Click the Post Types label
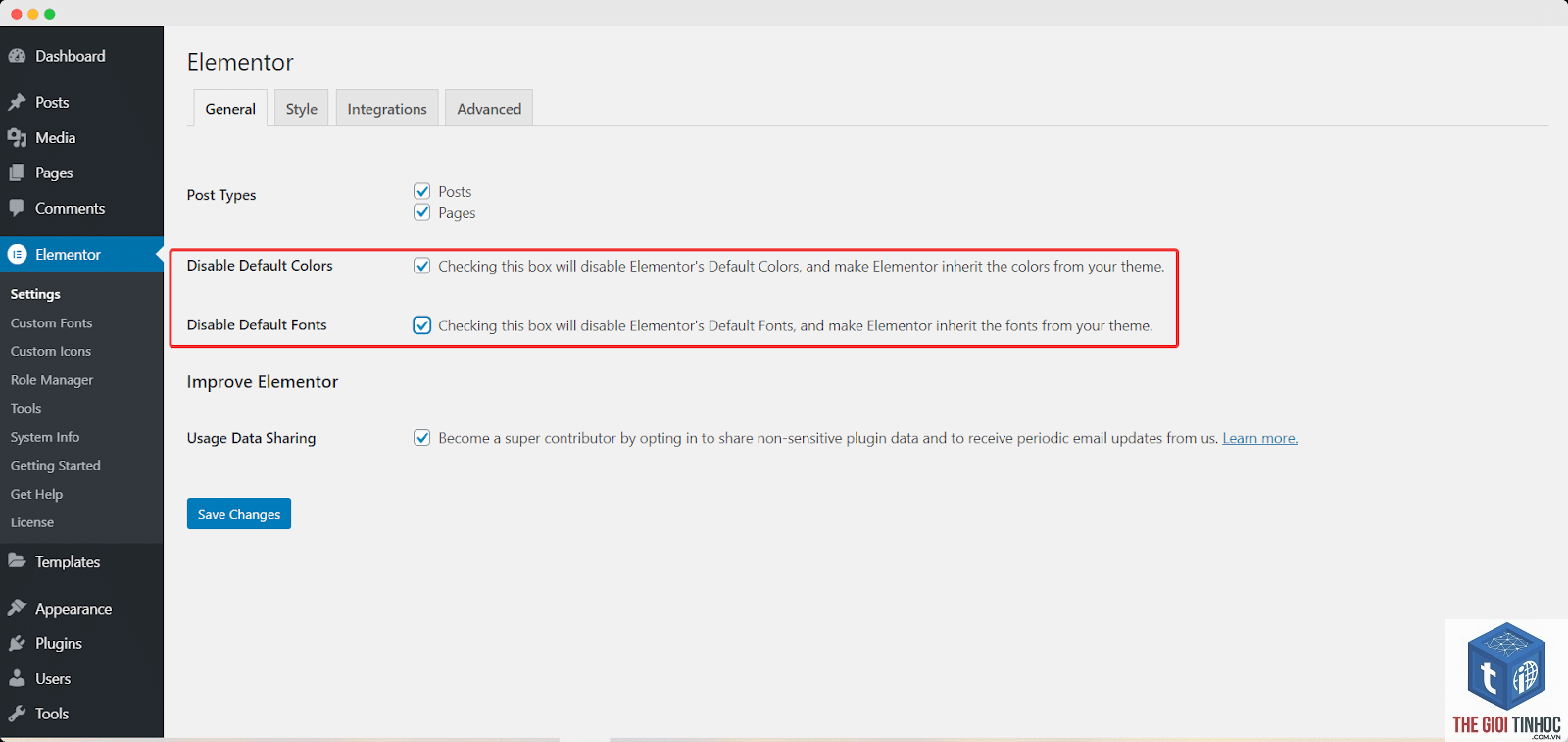The width and height of the screenshot is (1568, 742). coord(221,195)
